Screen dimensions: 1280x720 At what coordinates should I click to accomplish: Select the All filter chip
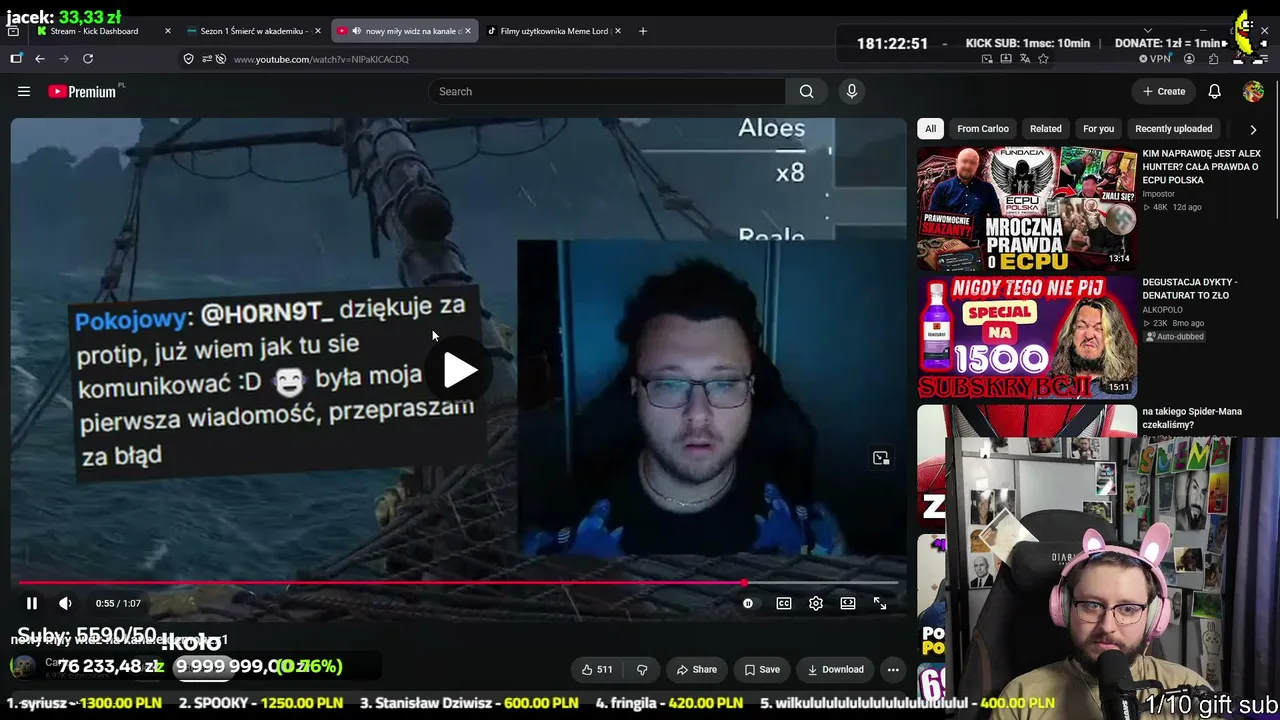pos(930,129)
